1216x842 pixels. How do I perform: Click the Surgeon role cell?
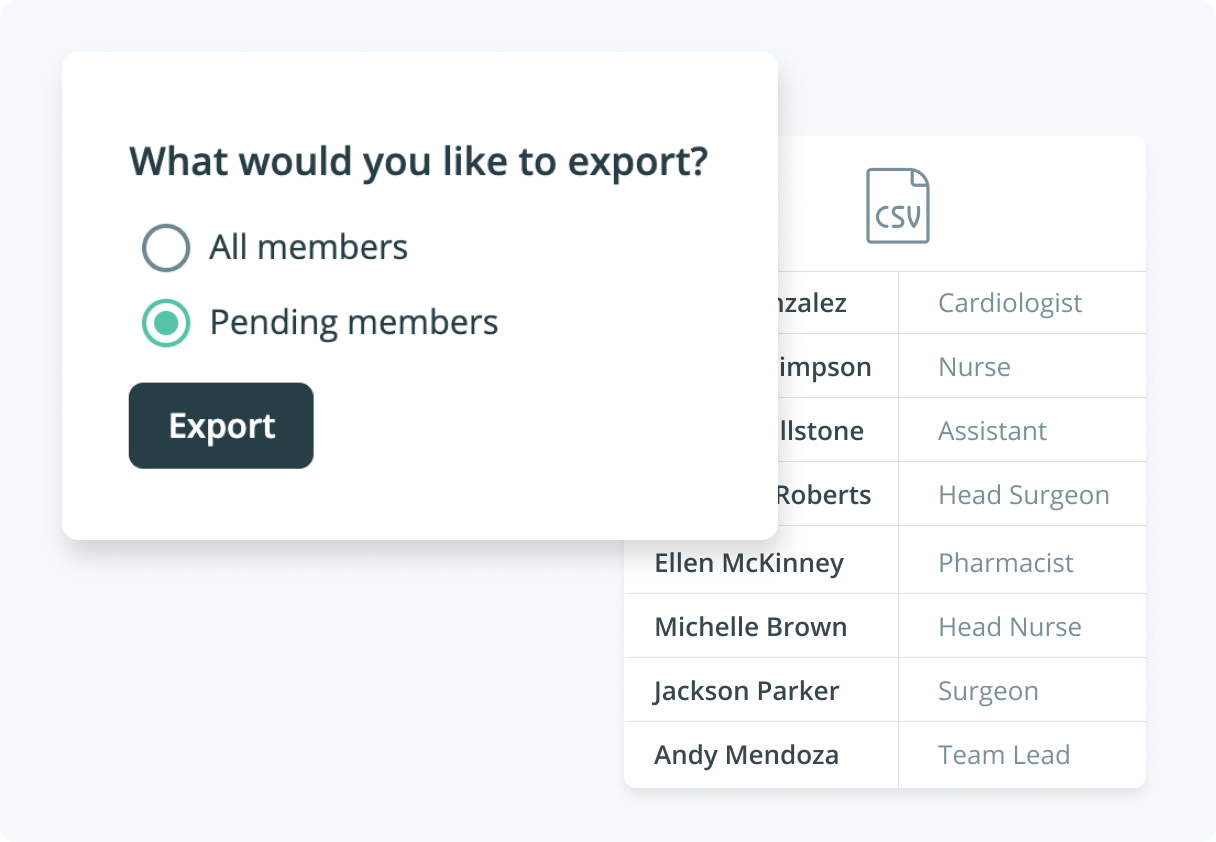tap(988, 691)
